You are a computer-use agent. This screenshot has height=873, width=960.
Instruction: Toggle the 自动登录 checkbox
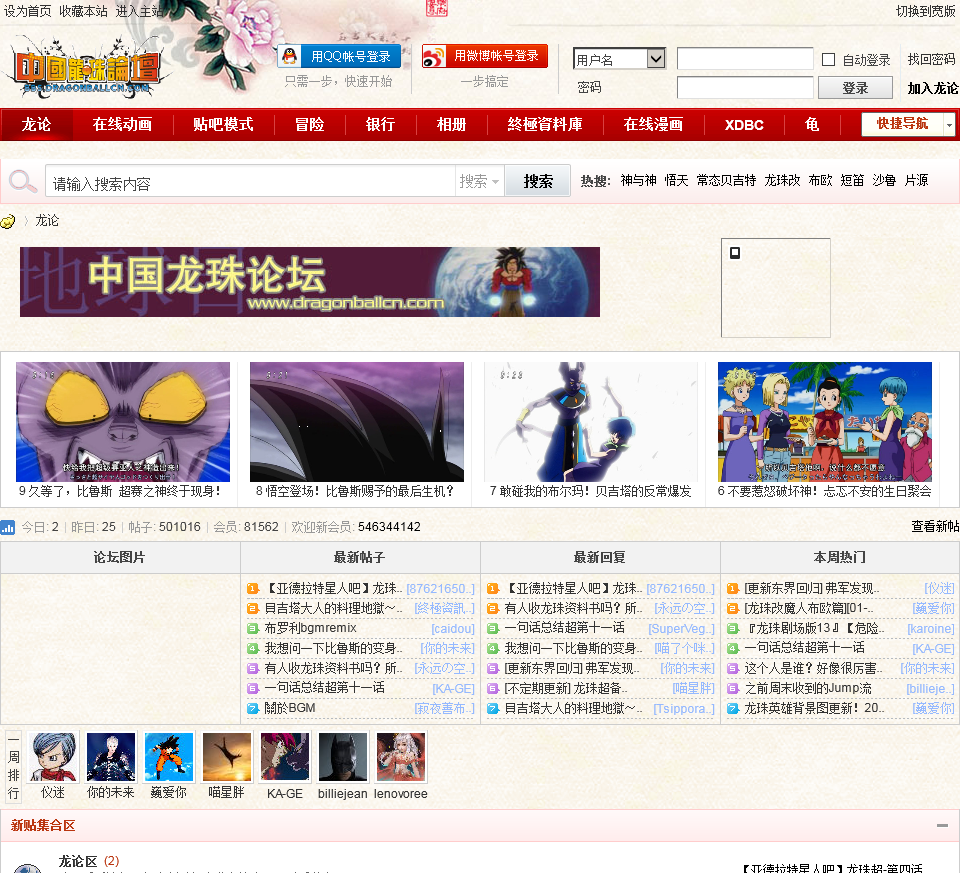[x=828, y=59]
